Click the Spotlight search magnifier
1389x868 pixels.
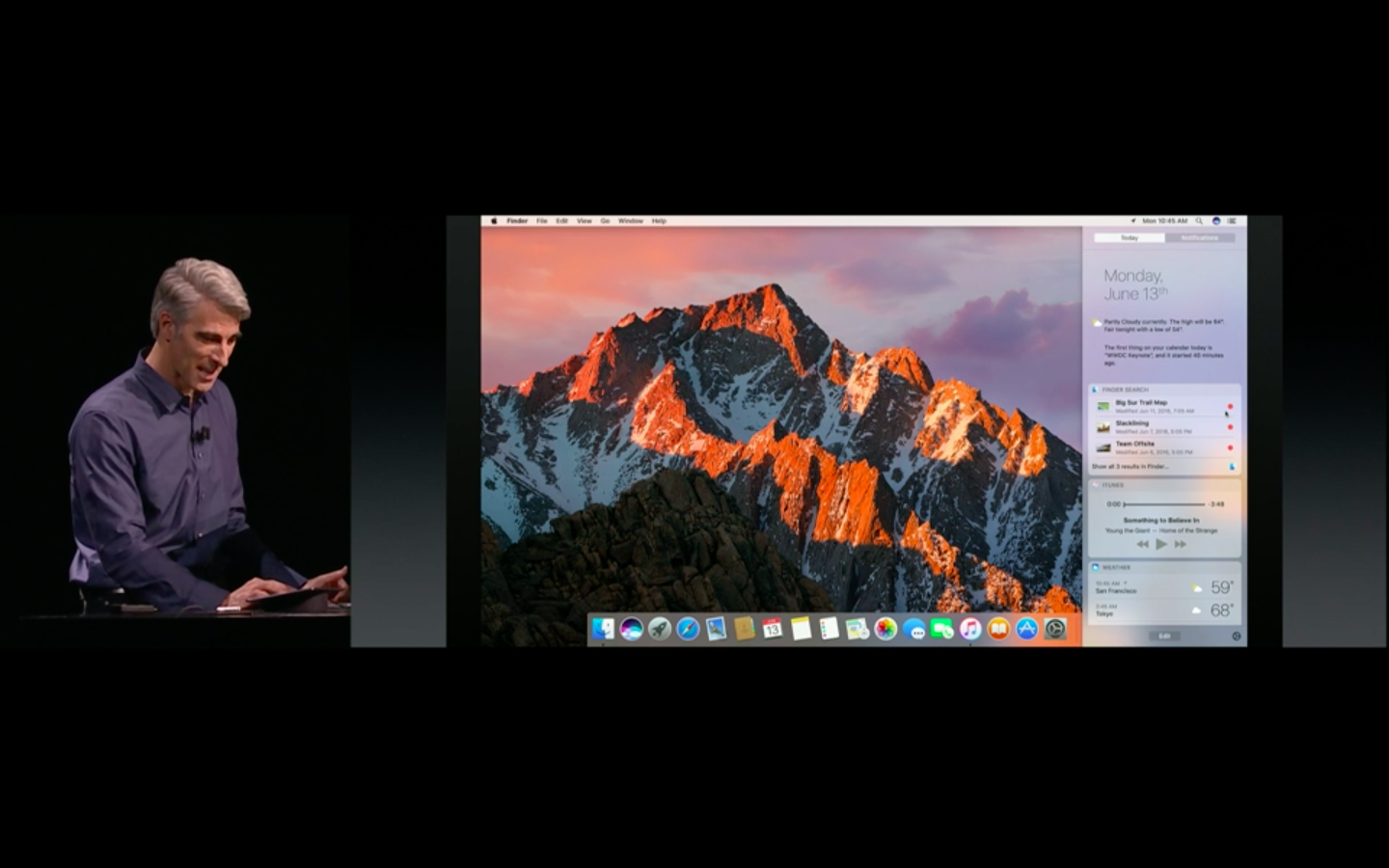(1199, 221)
